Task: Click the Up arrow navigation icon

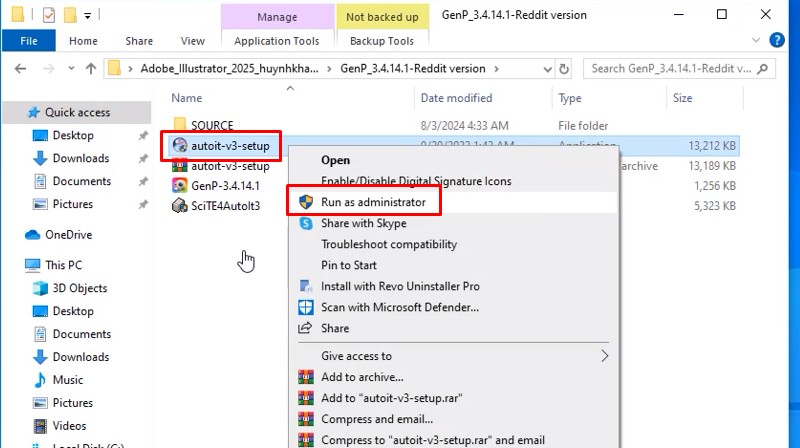Action: point(91,69)
